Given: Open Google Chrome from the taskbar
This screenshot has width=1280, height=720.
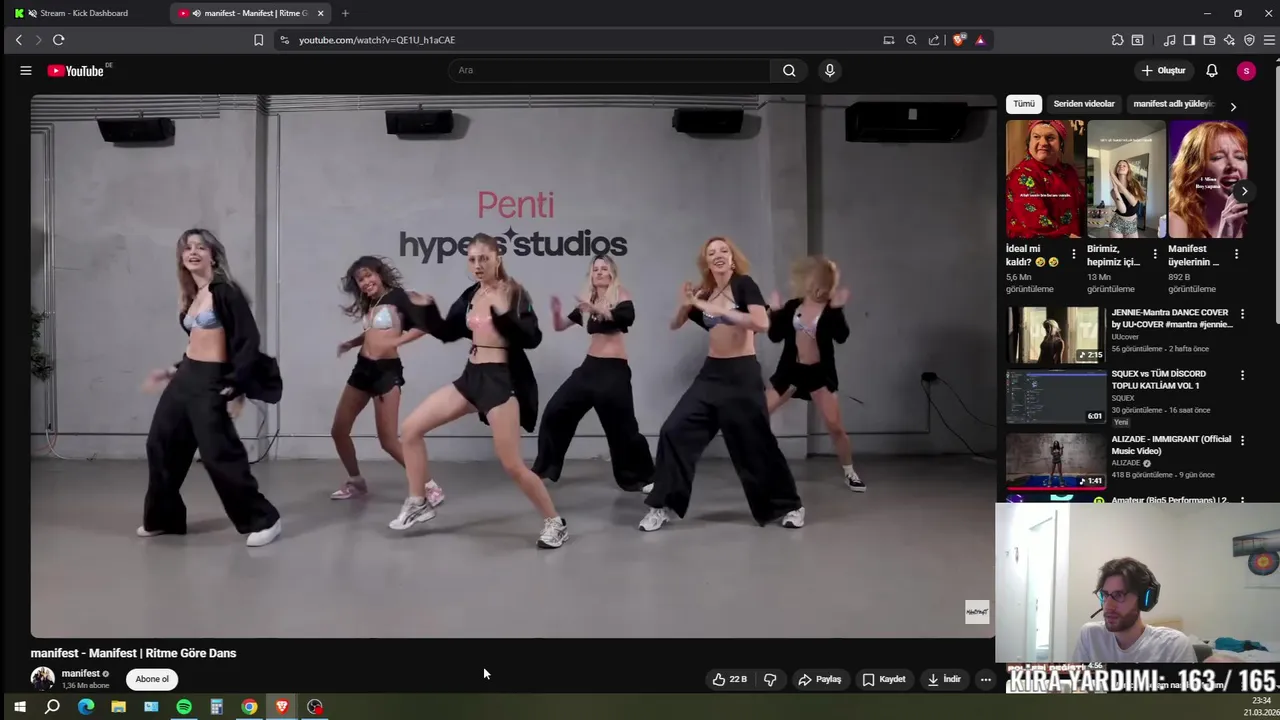Looking at the screenshot, I should point(249,707).
